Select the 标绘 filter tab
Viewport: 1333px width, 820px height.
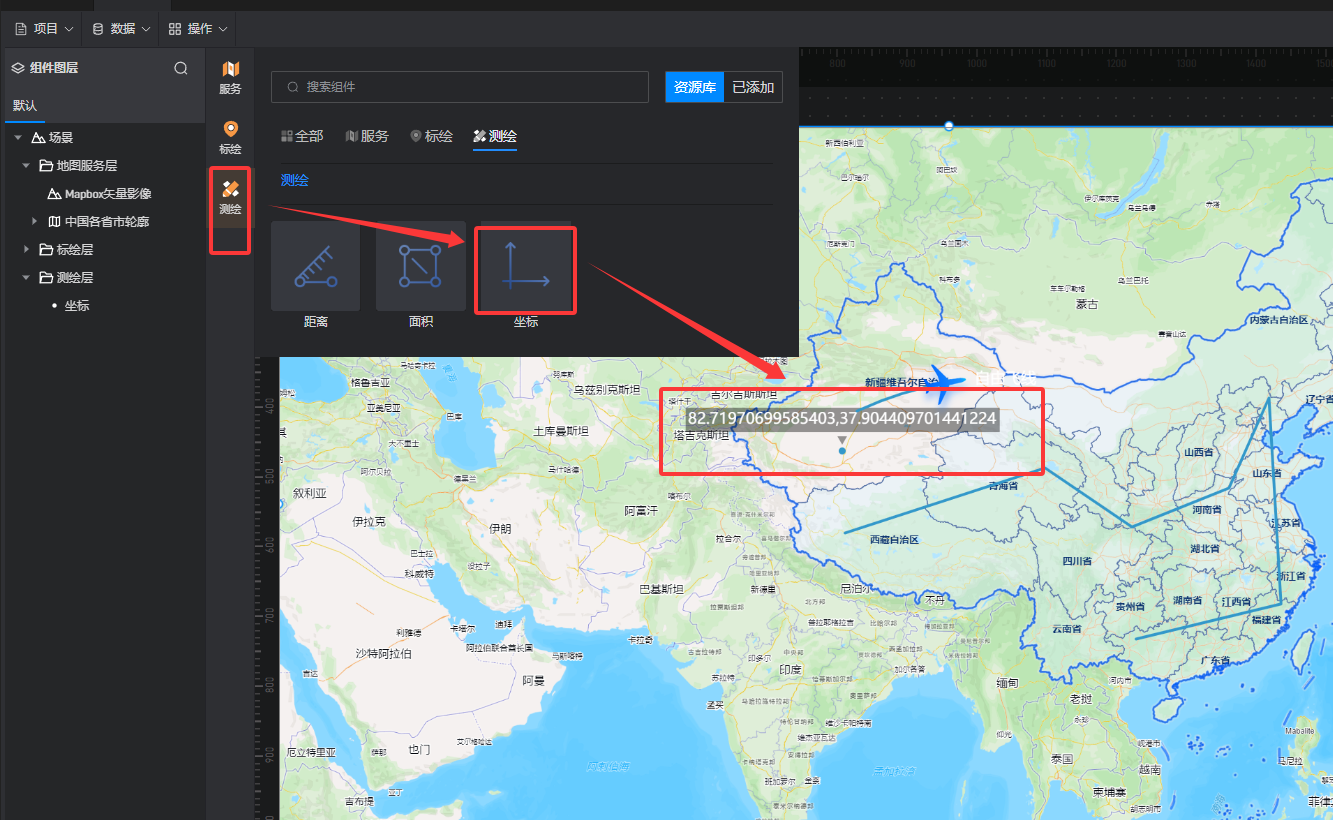(x=431, y=136)
